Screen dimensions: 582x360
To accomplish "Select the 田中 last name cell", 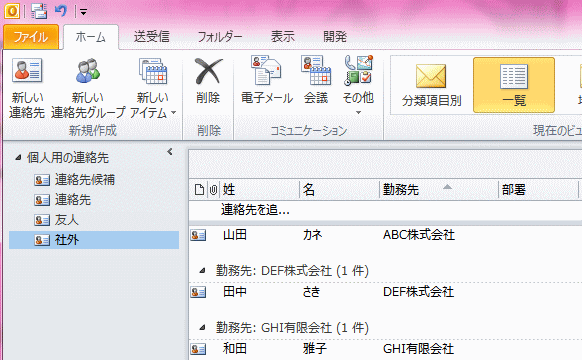I will [x=235, y=292].
